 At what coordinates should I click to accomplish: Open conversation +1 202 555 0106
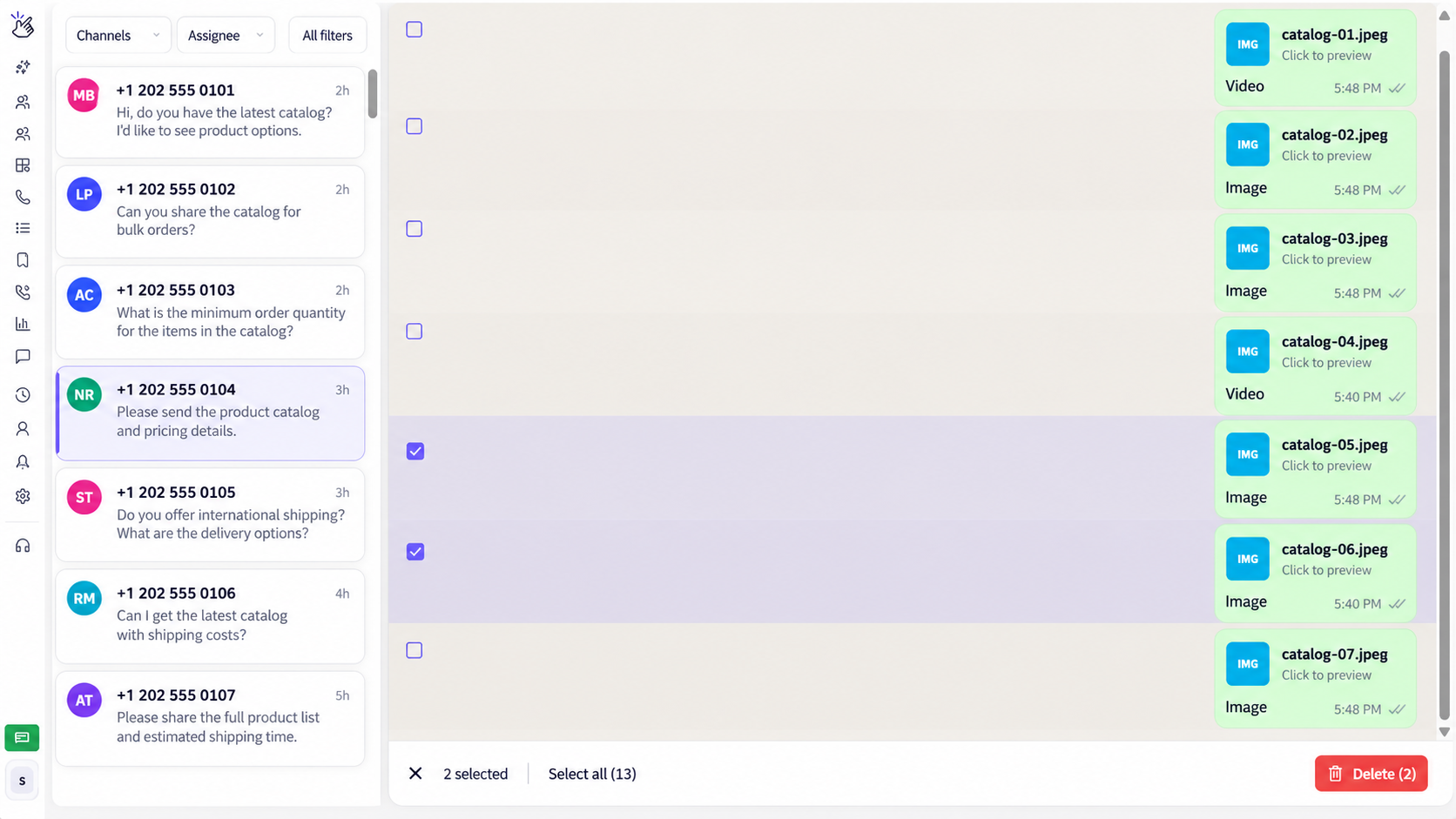click(210, 616)
